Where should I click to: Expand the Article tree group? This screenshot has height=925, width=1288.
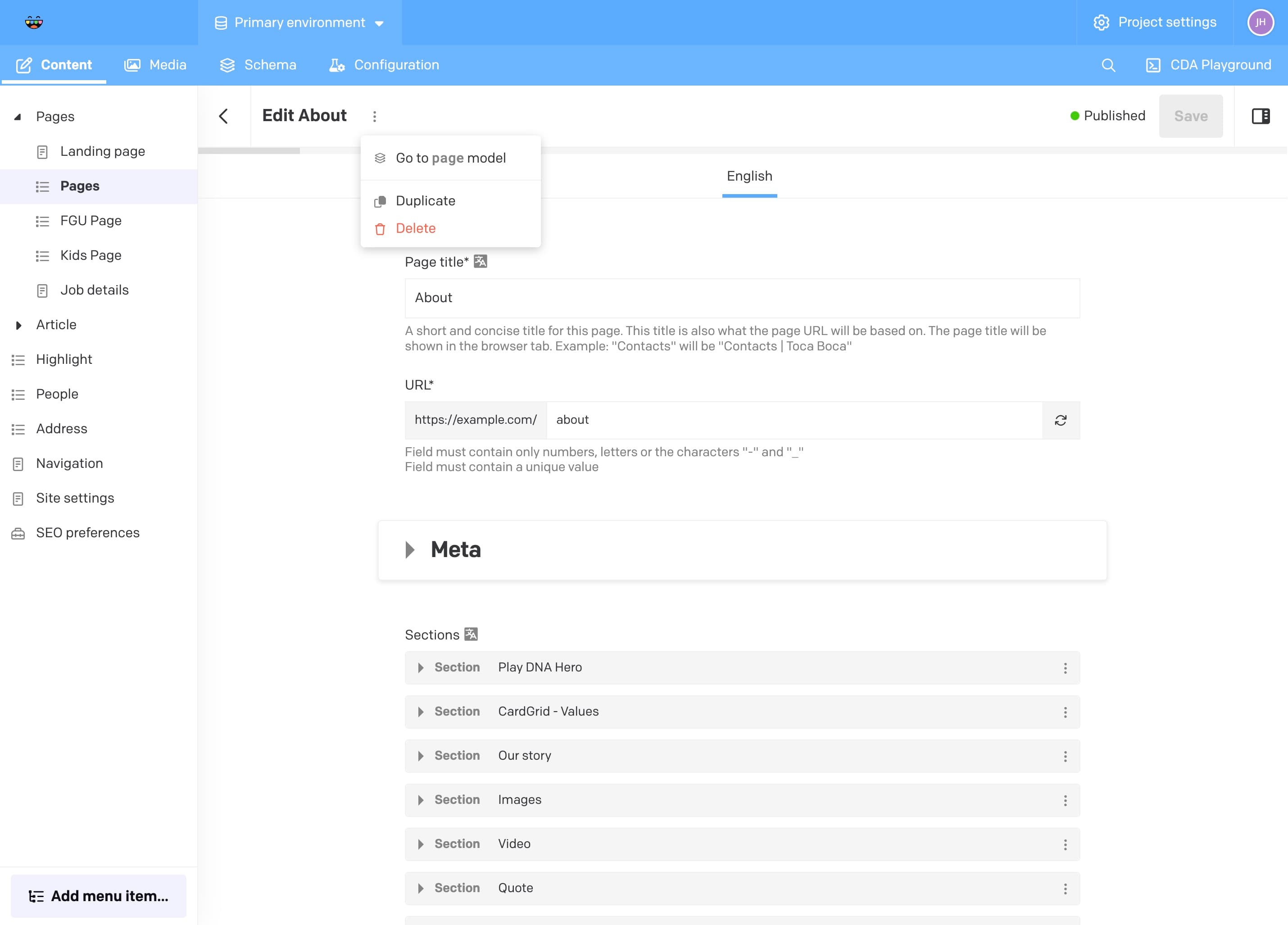pyautogui.click(x=18, y=325)
